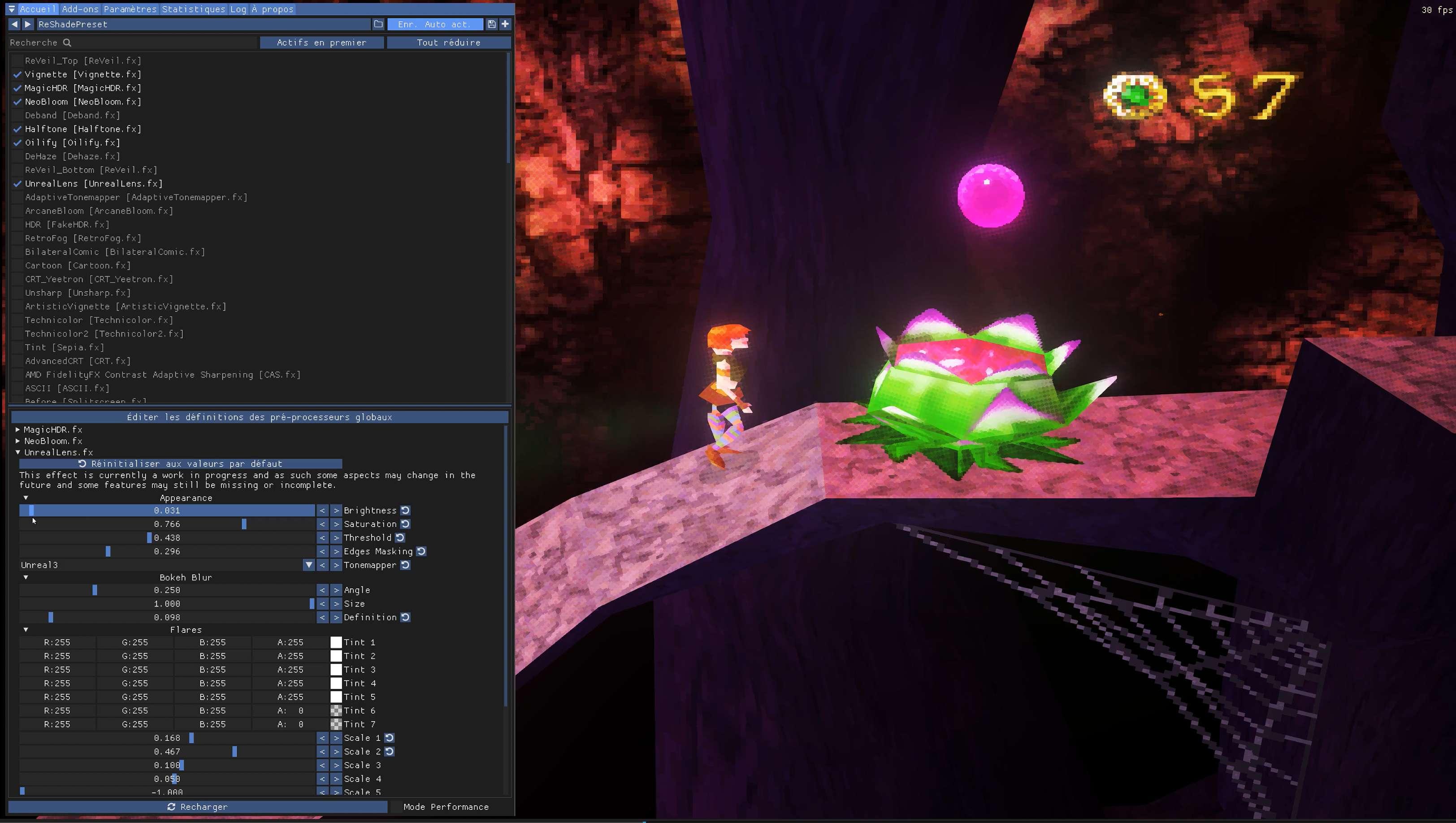Increase Edges Masking with right arrow
Viewport: 1456px width, 823px height.
pyautogui.click(x=336, y=551)
